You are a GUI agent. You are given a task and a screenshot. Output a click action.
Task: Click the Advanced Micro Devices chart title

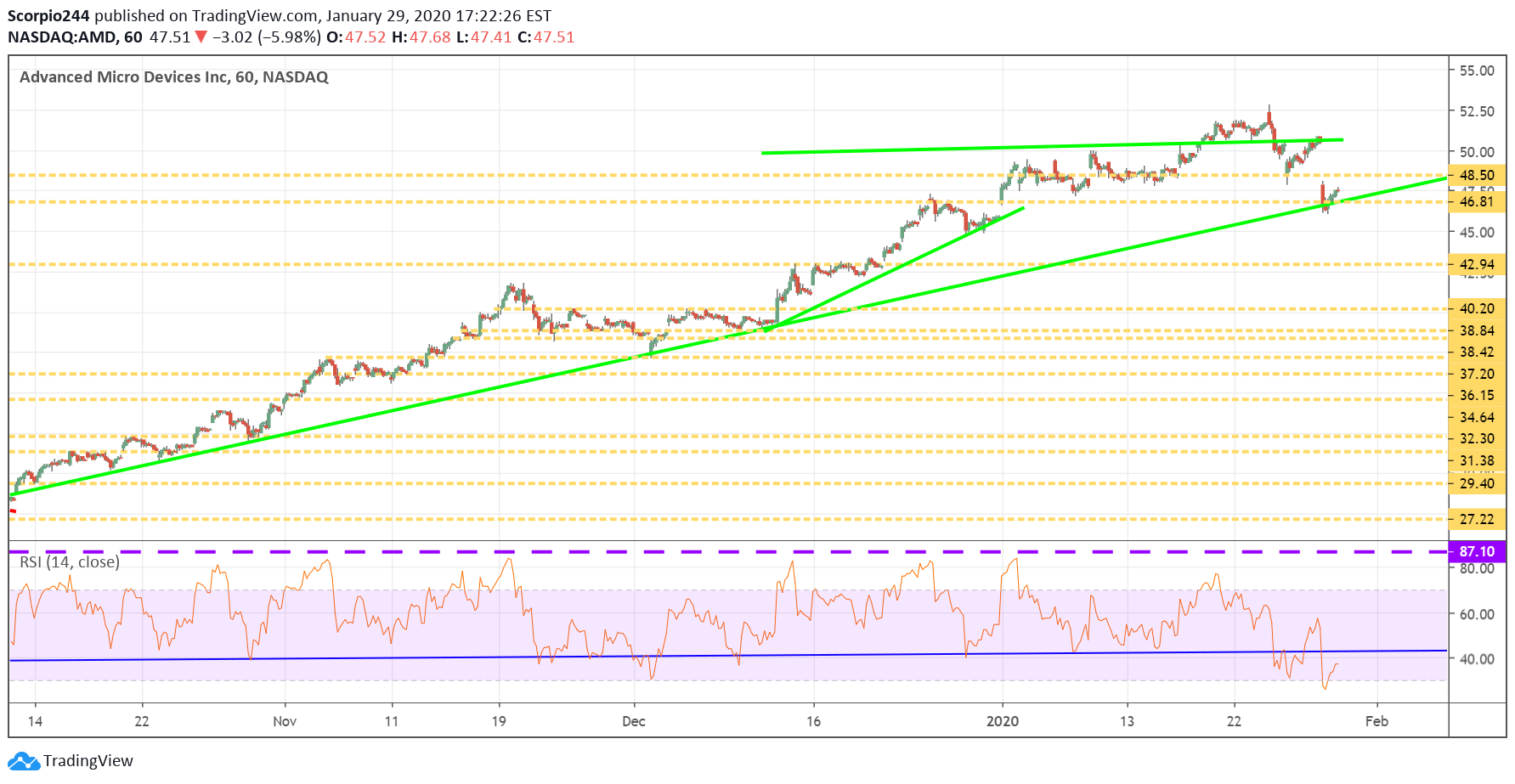point(173,77)
